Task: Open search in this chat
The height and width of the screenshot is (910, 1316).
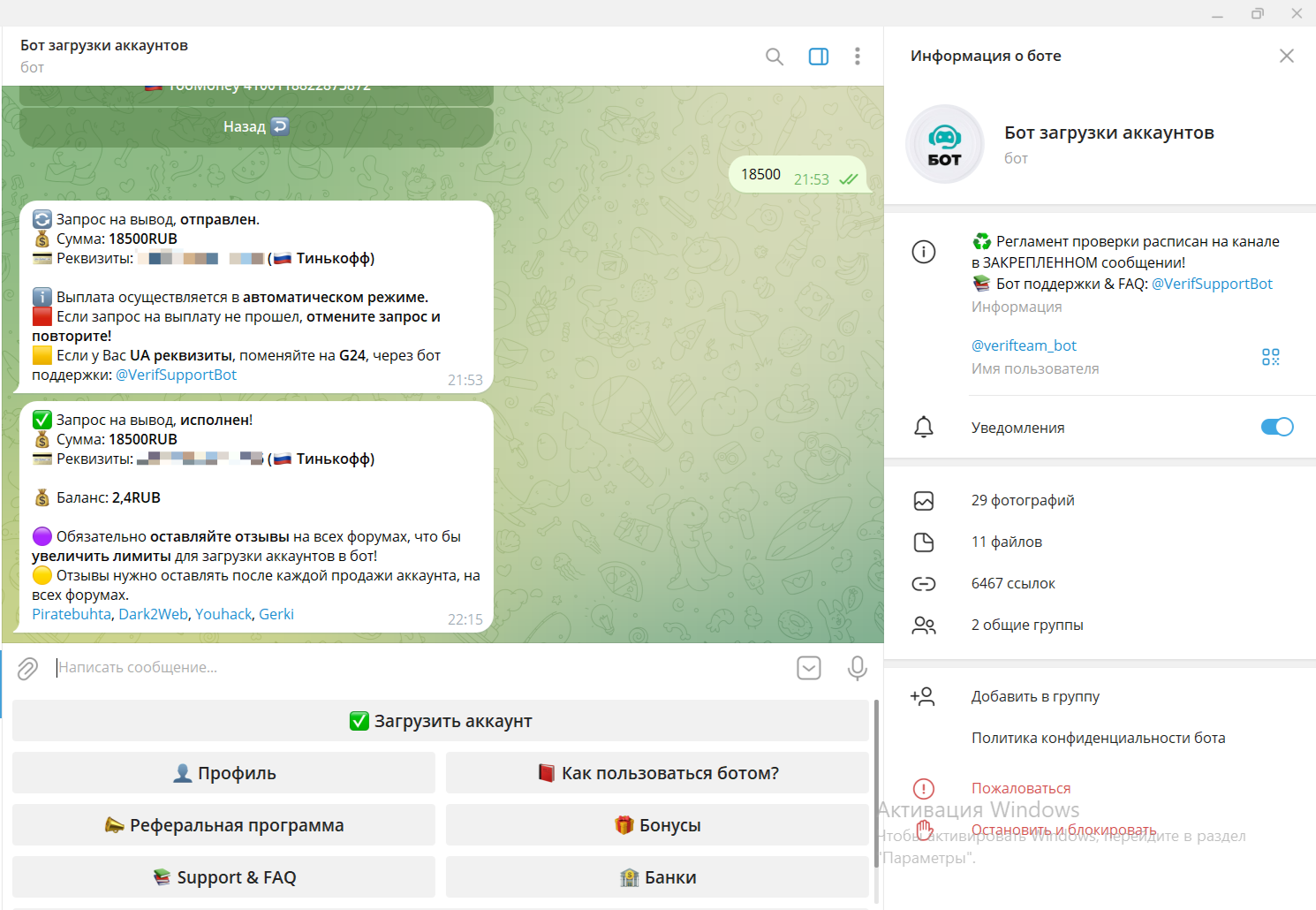Action: pyautogui.click(x=774, y=57)
